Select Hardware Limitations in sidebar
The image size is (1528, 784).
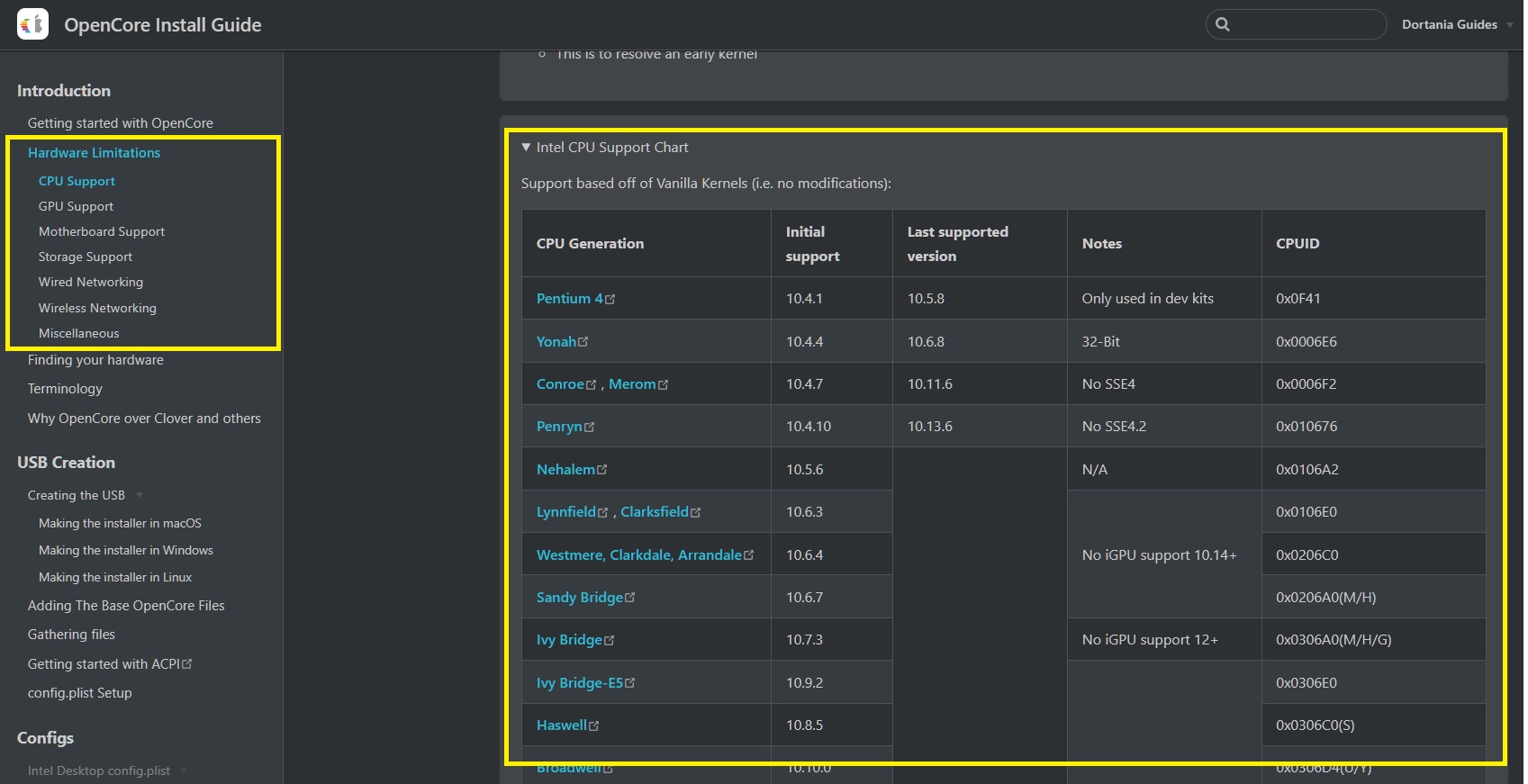[x=94, y=153]
